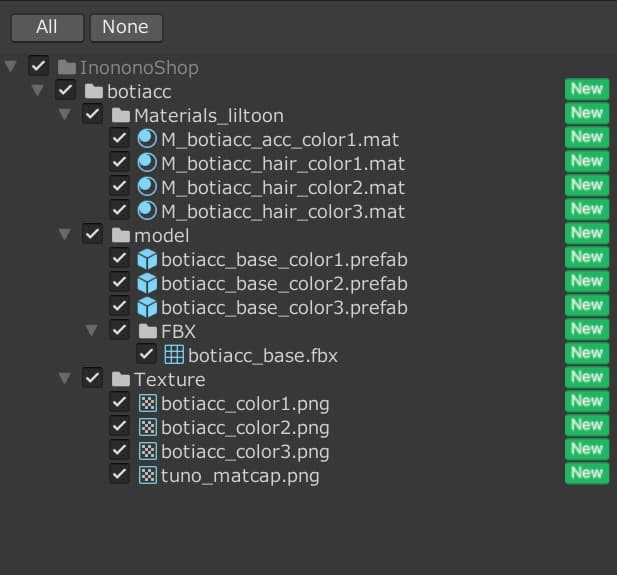This screenshot has width=617, height=575.
Task: Uncheck the InononoShop root folder checkbox
Action: tap(38, 67)
